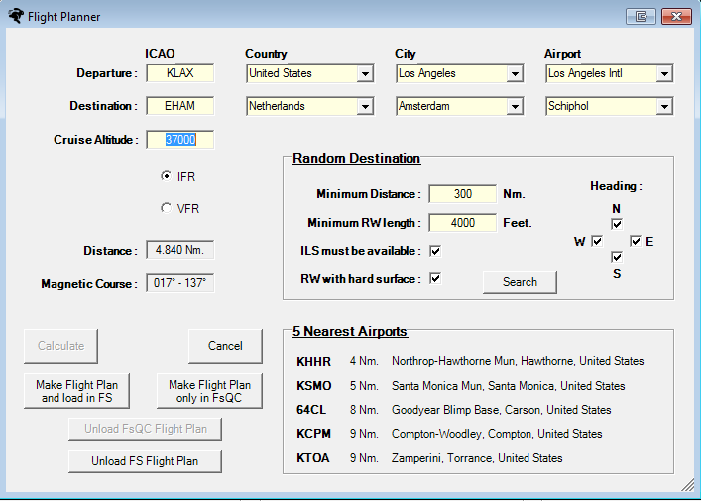Click Make Flight Plan only in FsQC
Viewport: 701px width, 501px height.
coord(210,391)
